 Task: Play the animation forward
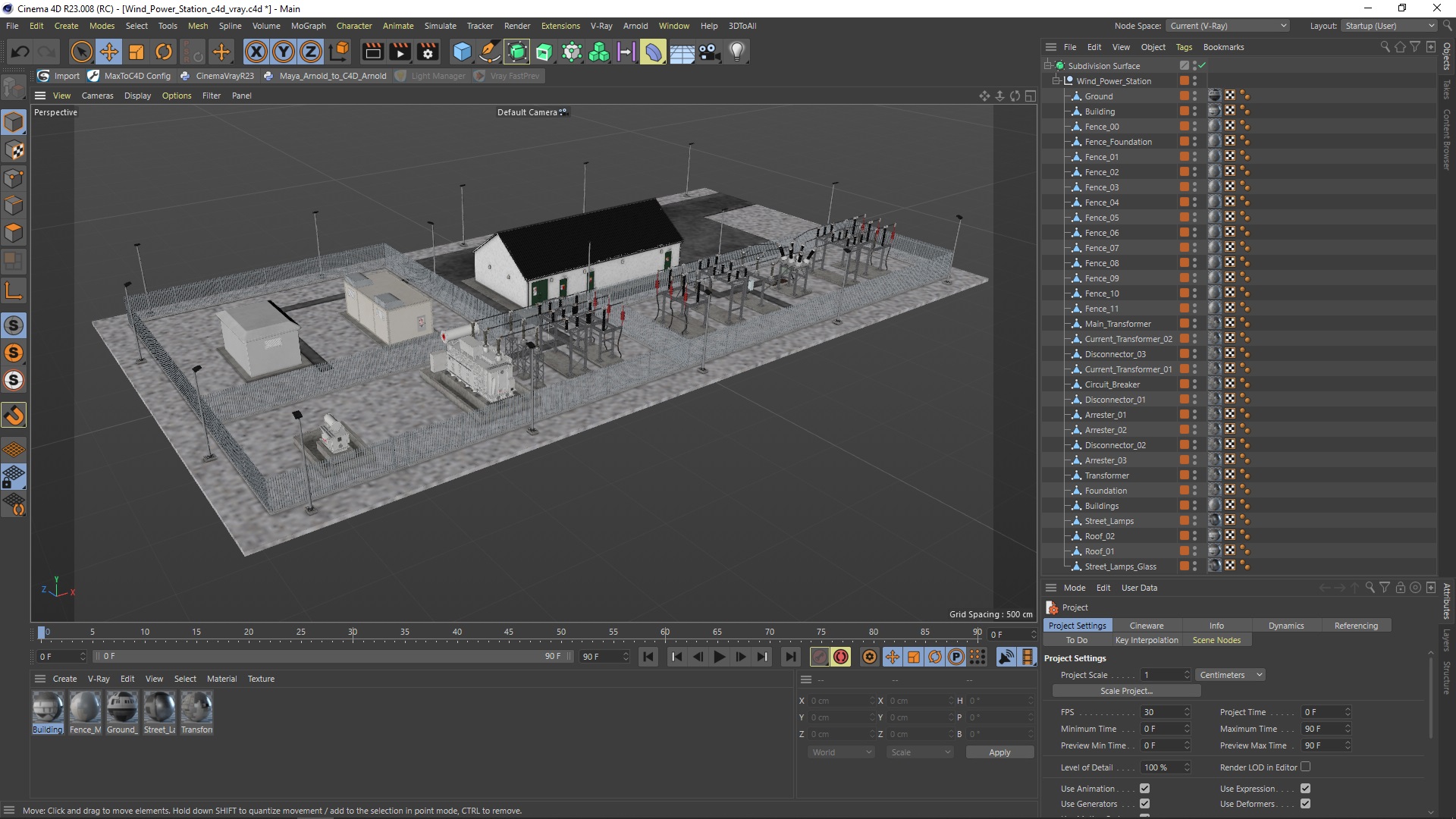[720, 657]
